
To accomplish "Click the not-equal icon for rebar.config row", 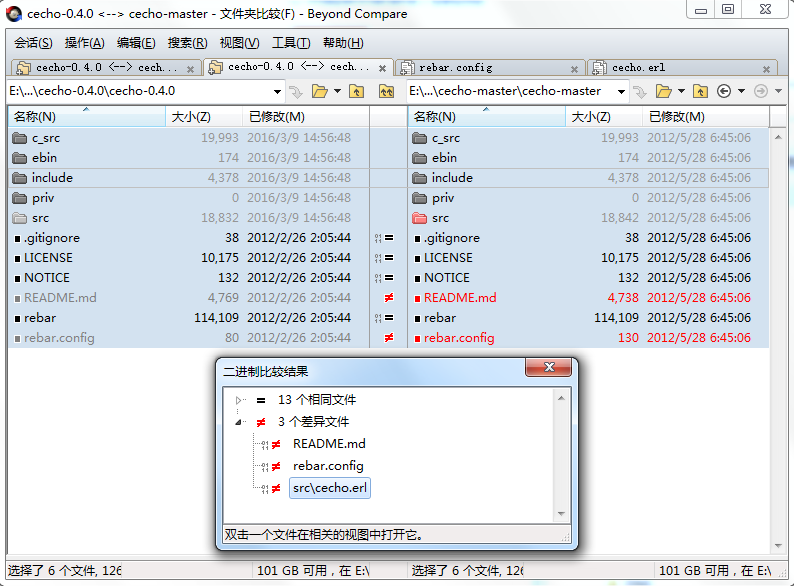I will [389, 338].
